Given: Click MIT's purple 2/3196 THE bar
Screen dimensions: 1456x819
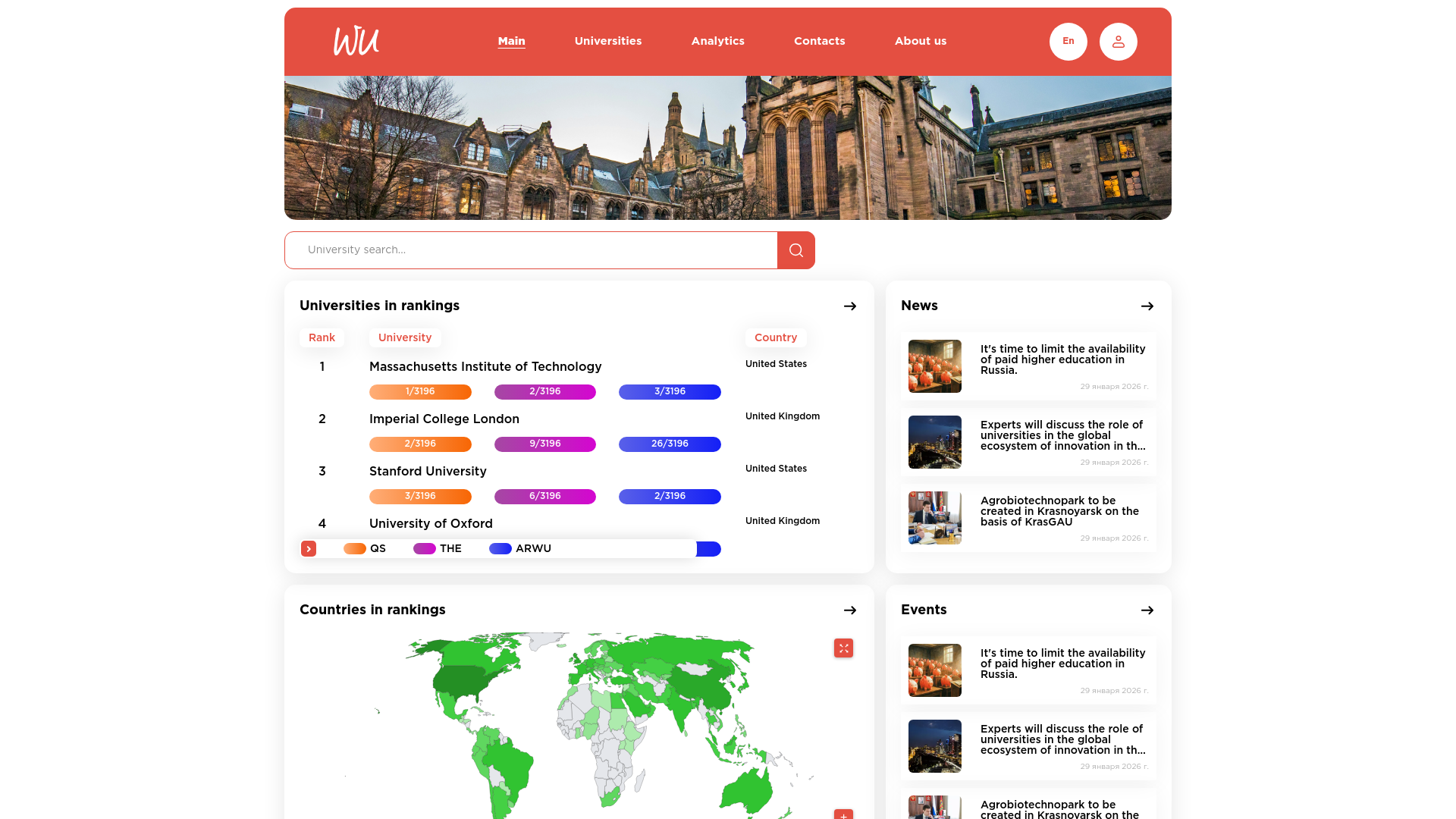Looking at the screenshot, I should [545, 392].
